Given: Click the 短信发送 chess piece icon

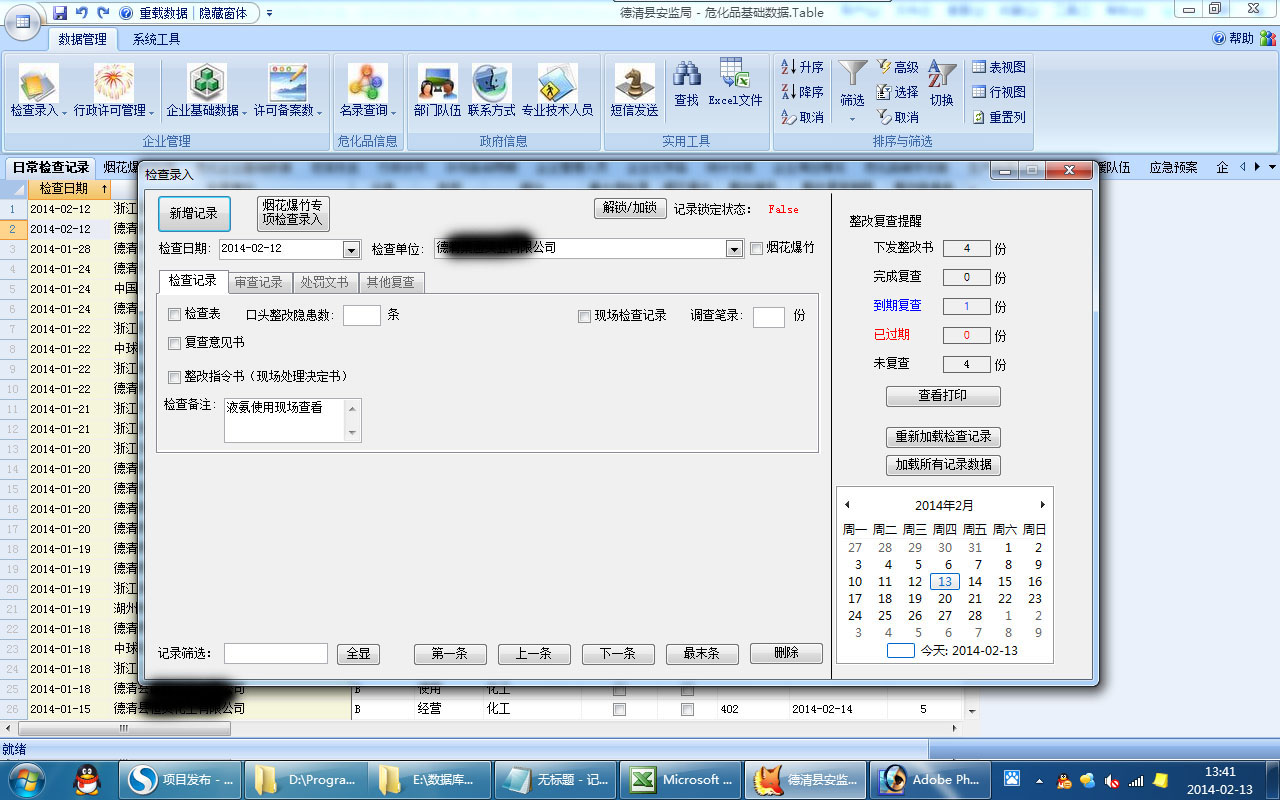Looking at the screenshot, I should click(x=634, y=84).
